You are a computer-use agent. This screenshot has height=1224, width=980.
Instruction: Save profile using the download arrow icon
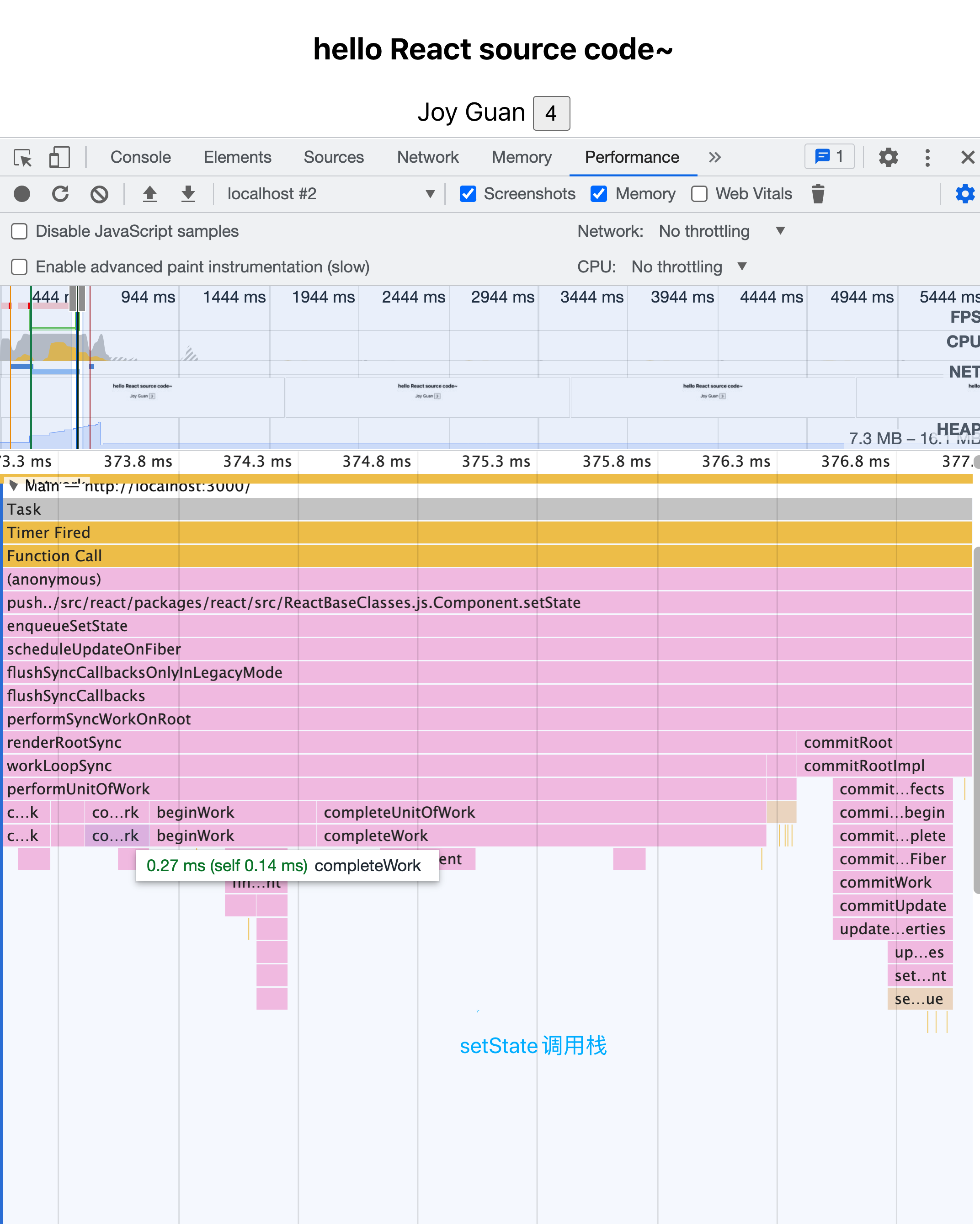[188, 194]
